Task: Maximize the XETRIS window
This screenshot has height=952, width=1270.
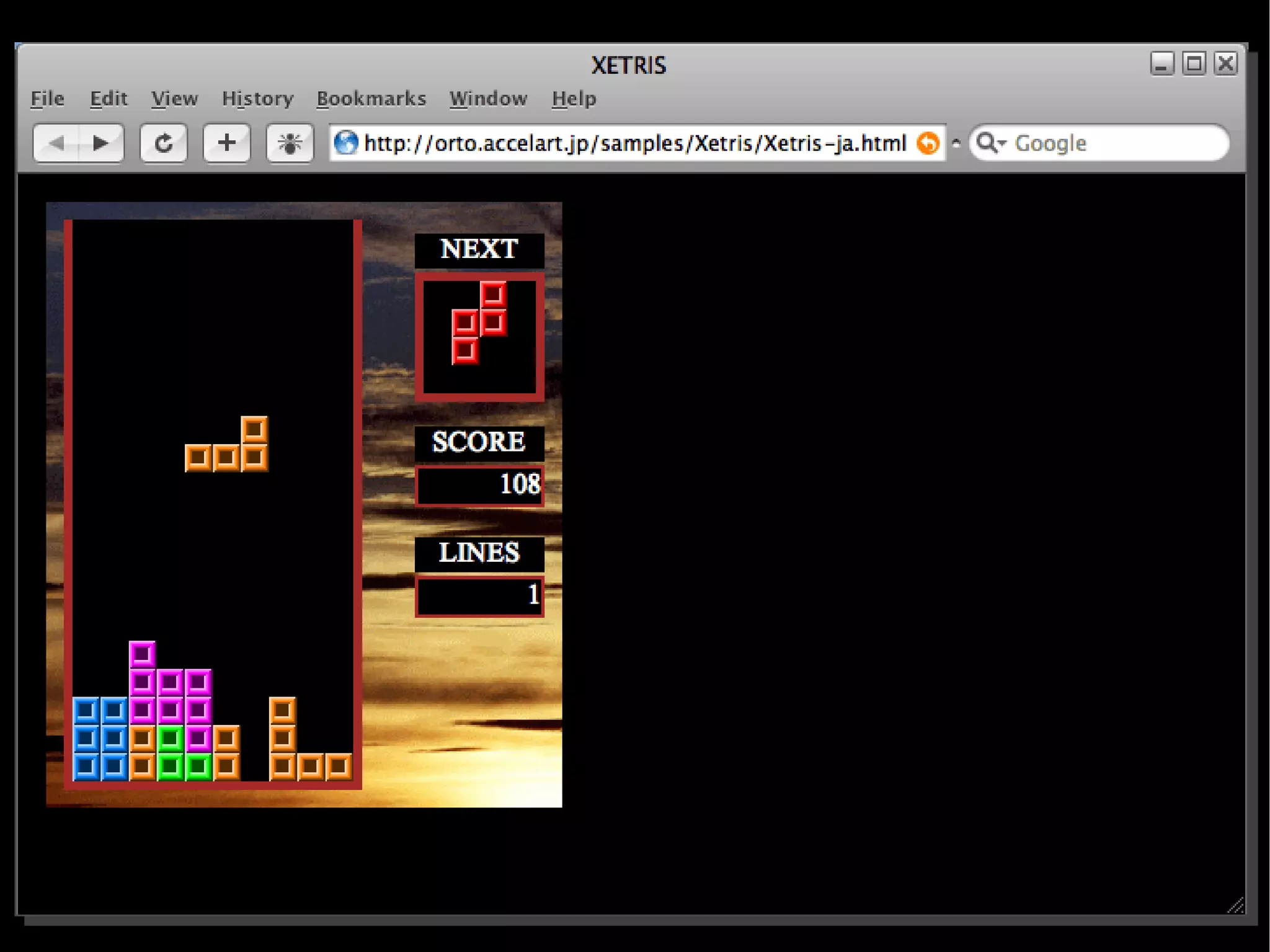Action: coord(1194,64)
